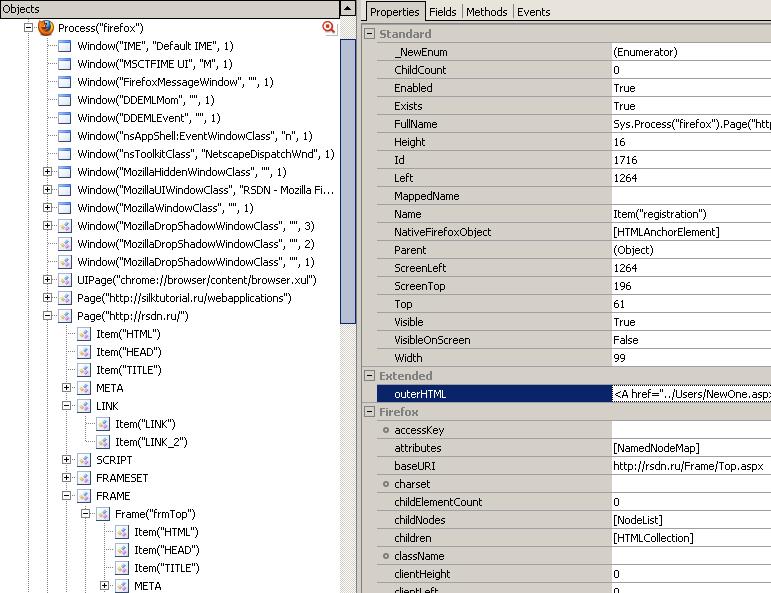This screenshot has width=771, height=593.
Task: Click the icon of the SCRIPT node
Action: pyautogui.click(x=84, y=460)
